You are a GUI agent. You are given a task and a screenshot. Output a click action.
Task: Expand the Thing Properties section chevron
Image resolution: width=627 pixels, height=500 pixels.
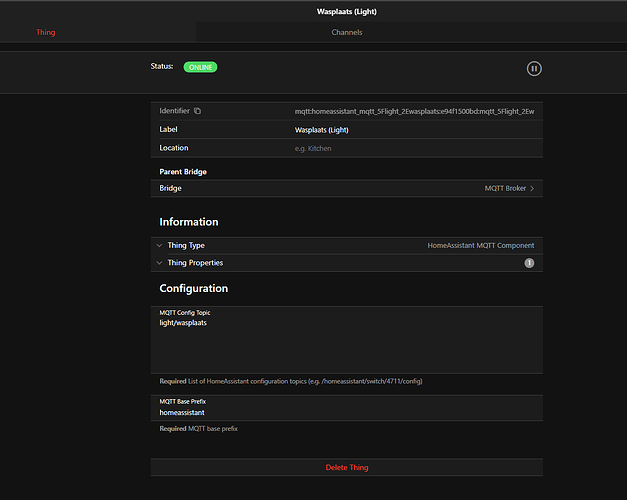[159, 263]
